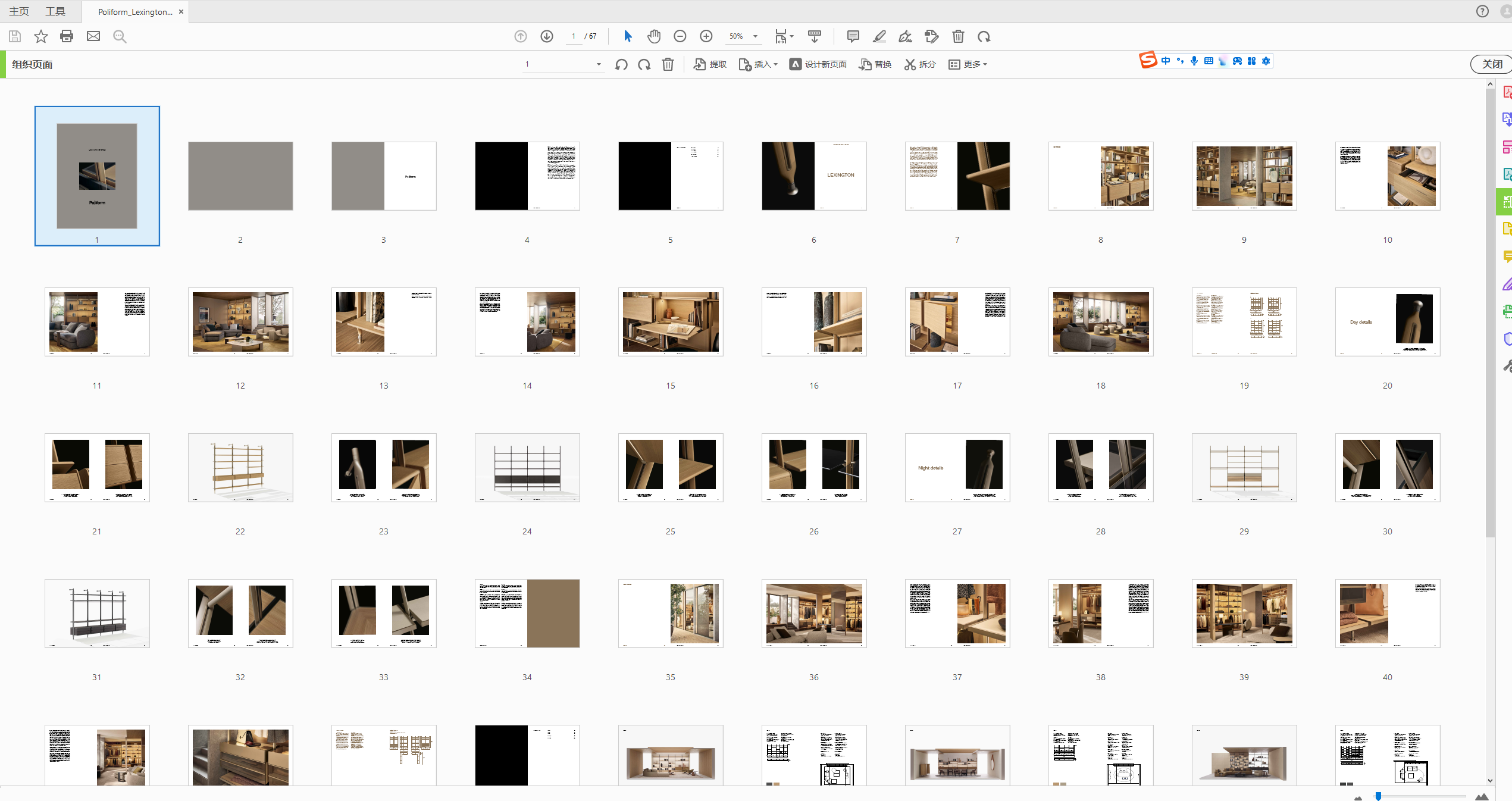Image resolution: width=1512 pixels, height=801 pixels.
Task: Select the Poliform_Lexington document tab
Action: [x=135, y=12]
